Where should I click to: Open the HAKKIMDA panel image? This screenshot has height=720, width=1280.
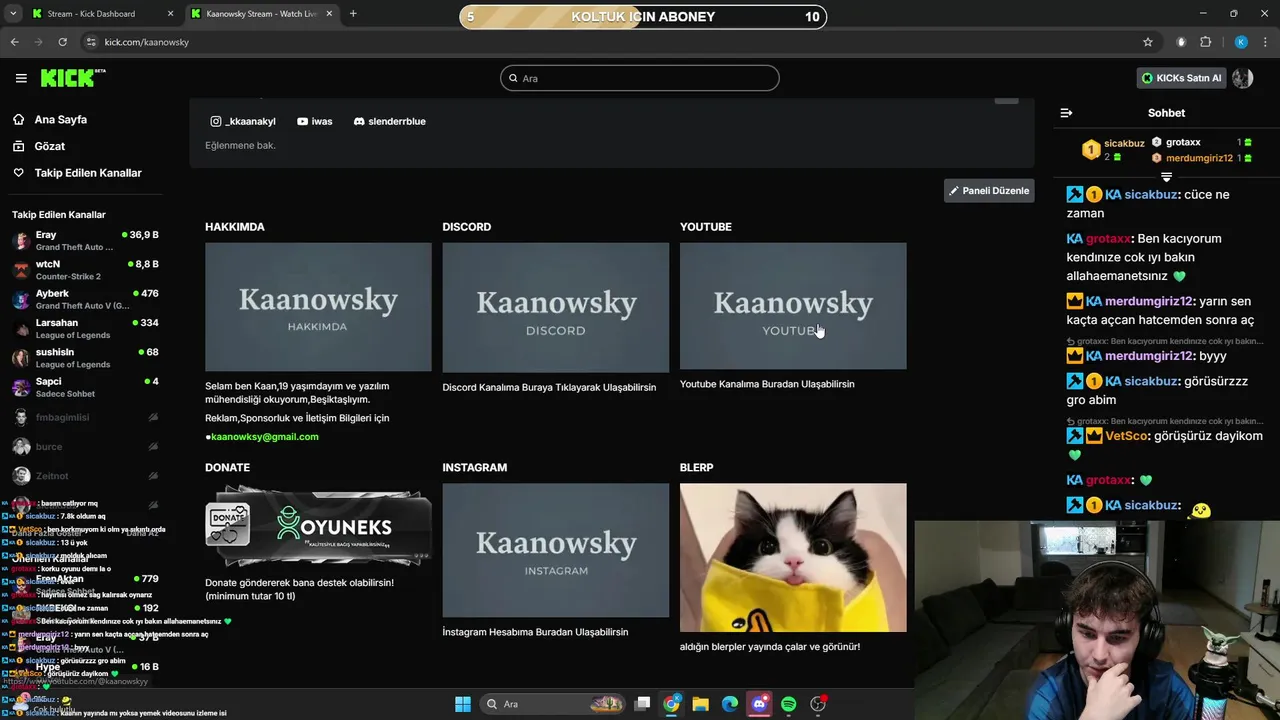(x=318, y=307)
